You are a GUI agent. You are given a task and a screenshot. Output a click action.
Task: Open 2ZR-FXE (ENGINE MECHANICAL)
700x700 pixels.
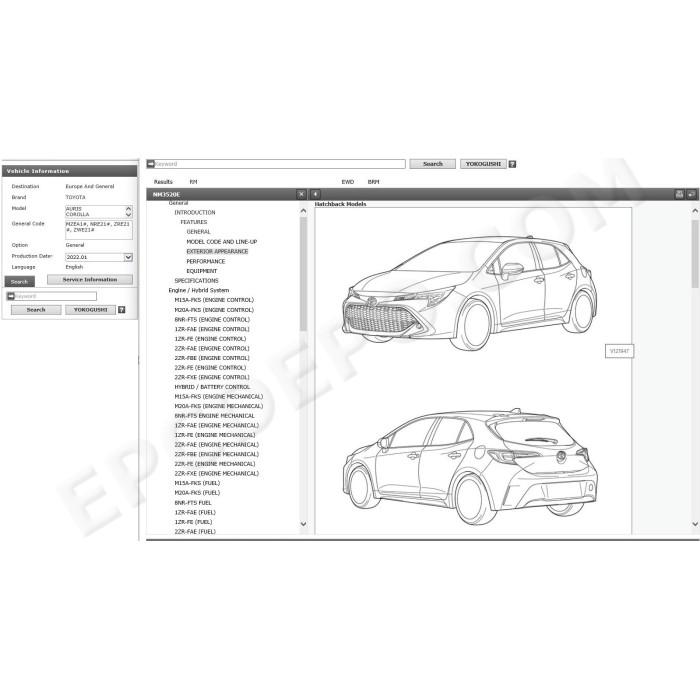(217, 474)
